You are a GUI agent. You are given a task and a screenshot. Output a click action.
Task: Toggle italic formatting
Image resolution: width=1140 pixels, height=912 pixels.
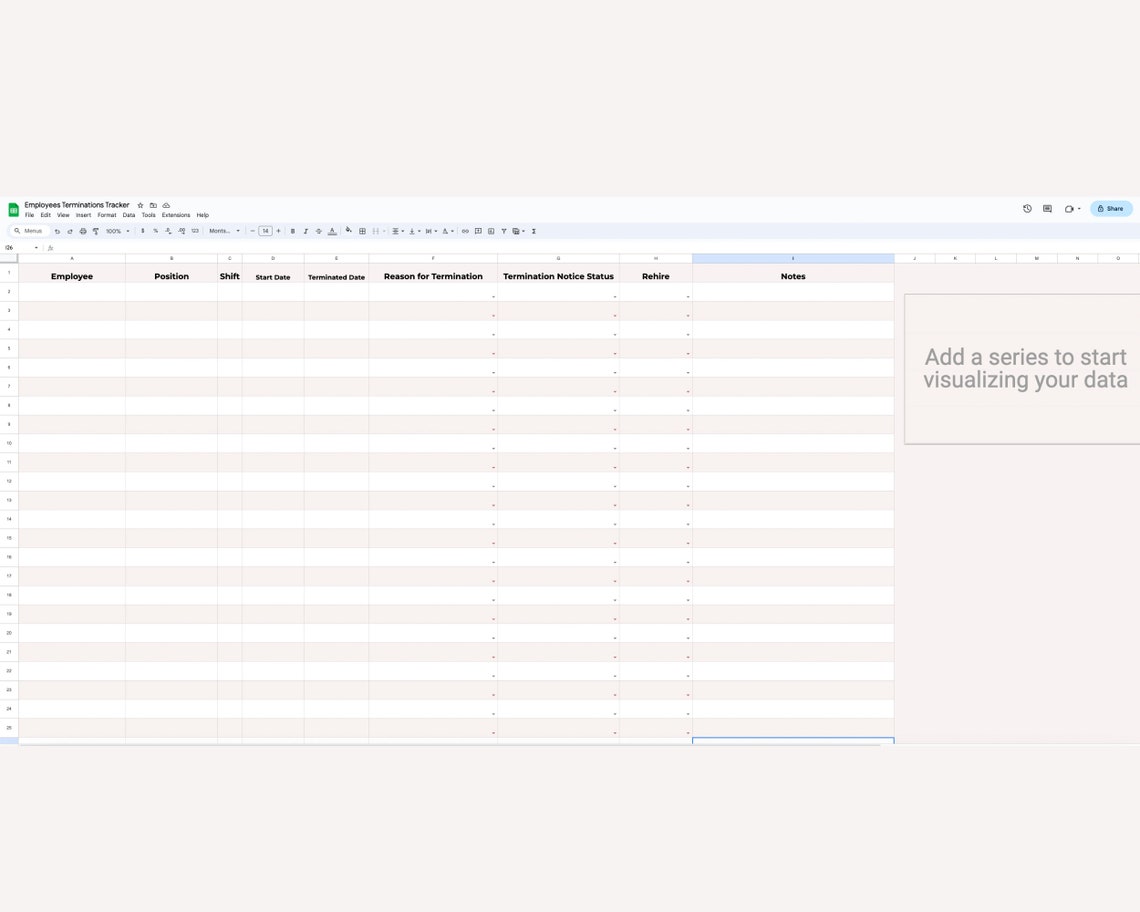coord(305,231)
